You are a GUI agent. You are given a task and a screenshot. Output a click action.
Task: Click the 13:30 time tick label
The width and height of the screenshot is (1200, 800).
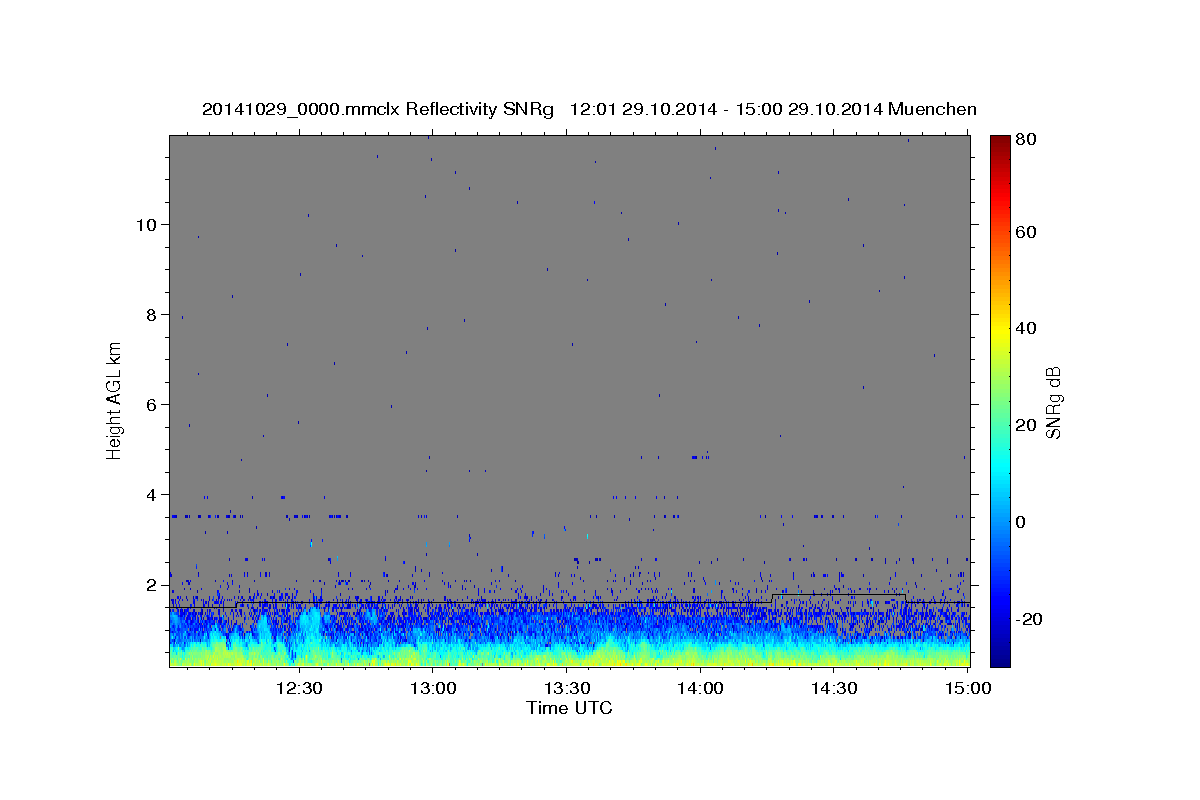(566, 689)
